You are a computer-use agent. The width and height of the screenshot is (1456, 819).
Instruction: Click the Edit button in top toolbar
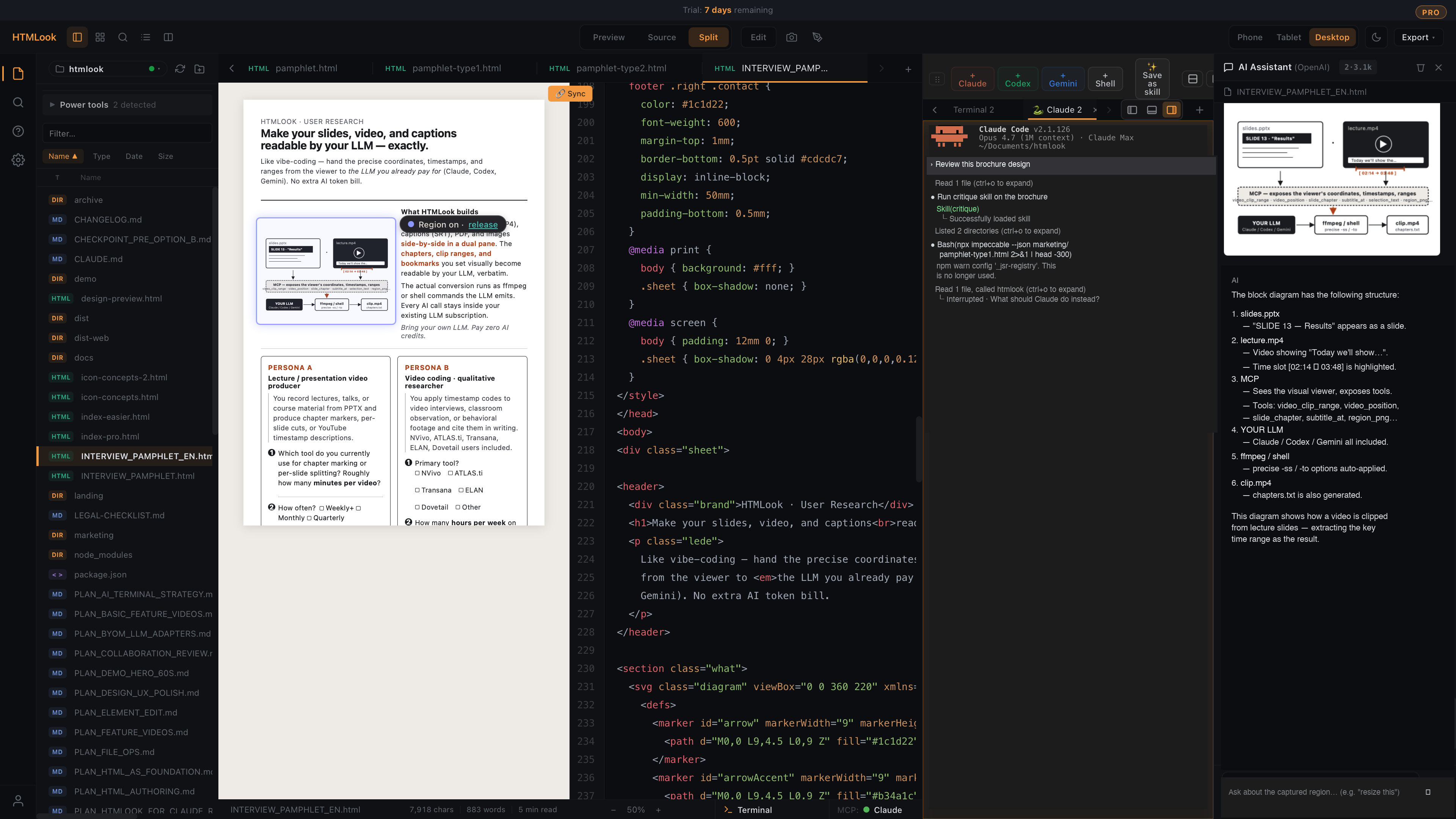coord(758,37)
